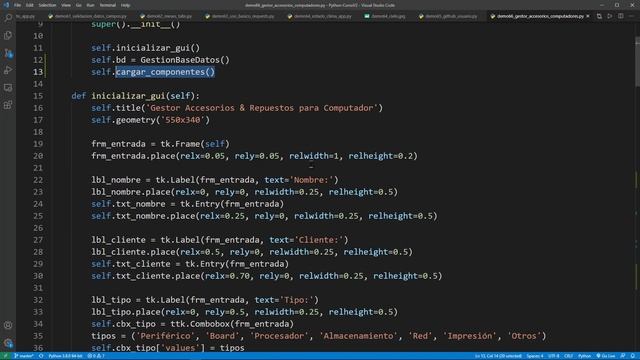Open notifications bell in status bar
The height and width of the screenshot is (360, 640).
pyautogui.click(x=633, y=356)
